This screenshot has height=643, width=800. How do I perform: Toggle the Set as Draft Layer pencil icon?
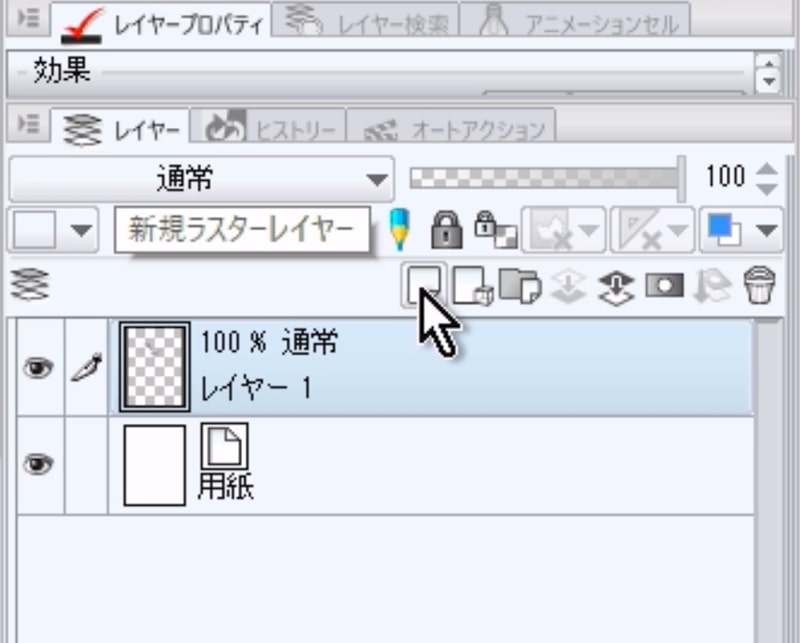[399, 230]
